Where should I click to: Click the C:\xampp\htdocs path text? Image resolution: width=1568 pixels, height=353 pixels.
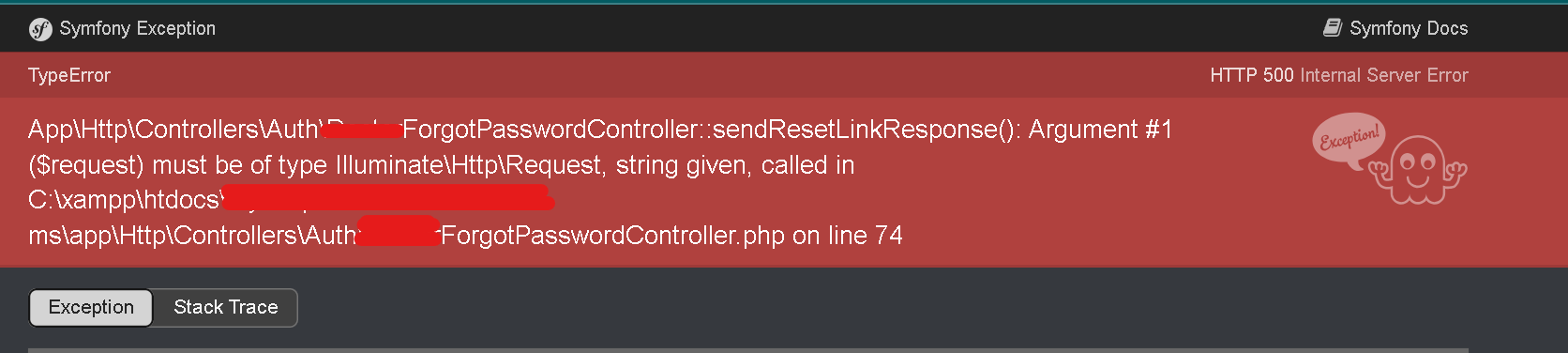click(127, 200)
